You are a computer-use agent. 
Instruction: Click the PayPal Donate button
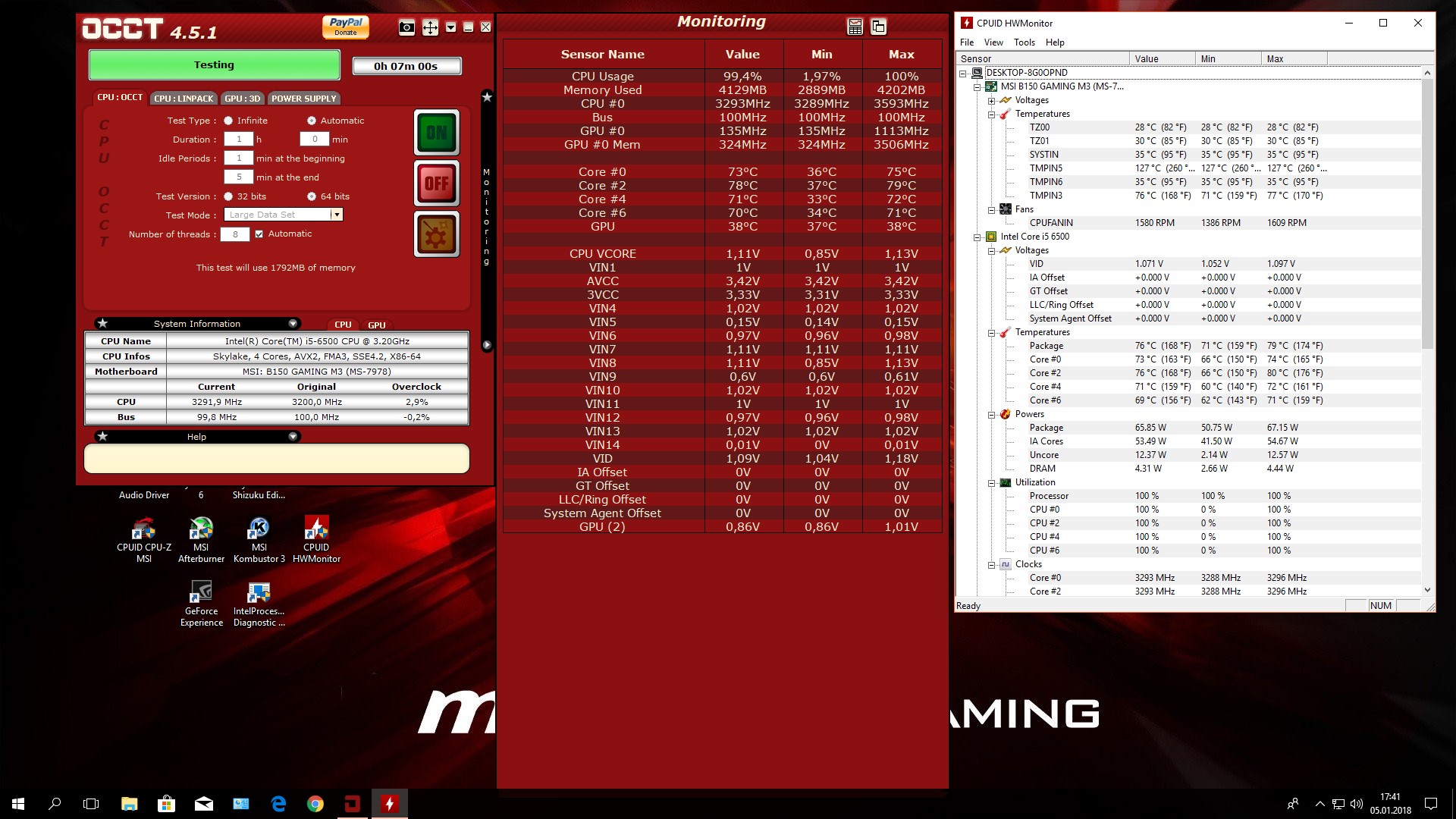346,27
